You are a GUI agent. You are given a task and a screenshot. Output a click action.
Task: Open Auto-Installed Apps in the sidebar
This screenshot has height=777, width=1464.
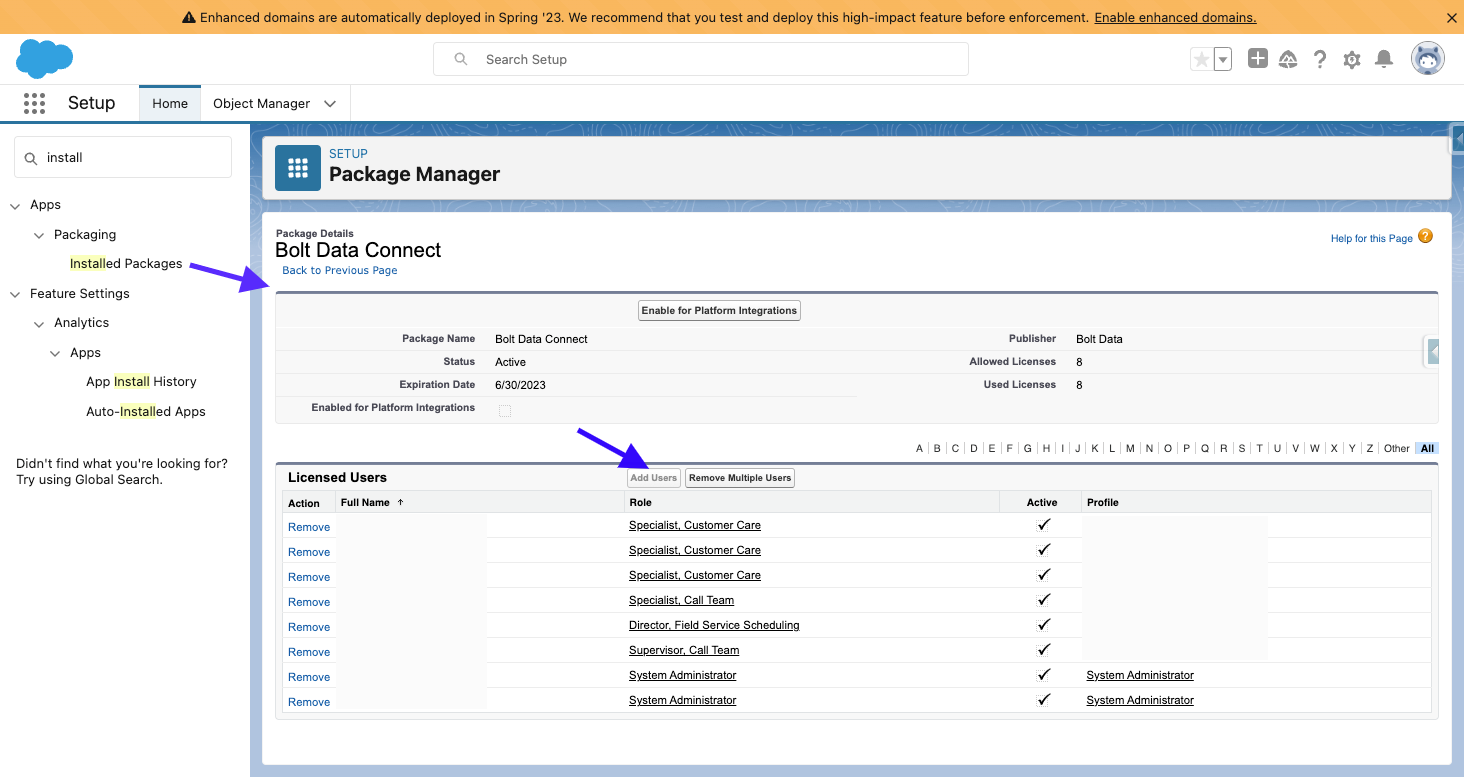(x=146, y=411)
